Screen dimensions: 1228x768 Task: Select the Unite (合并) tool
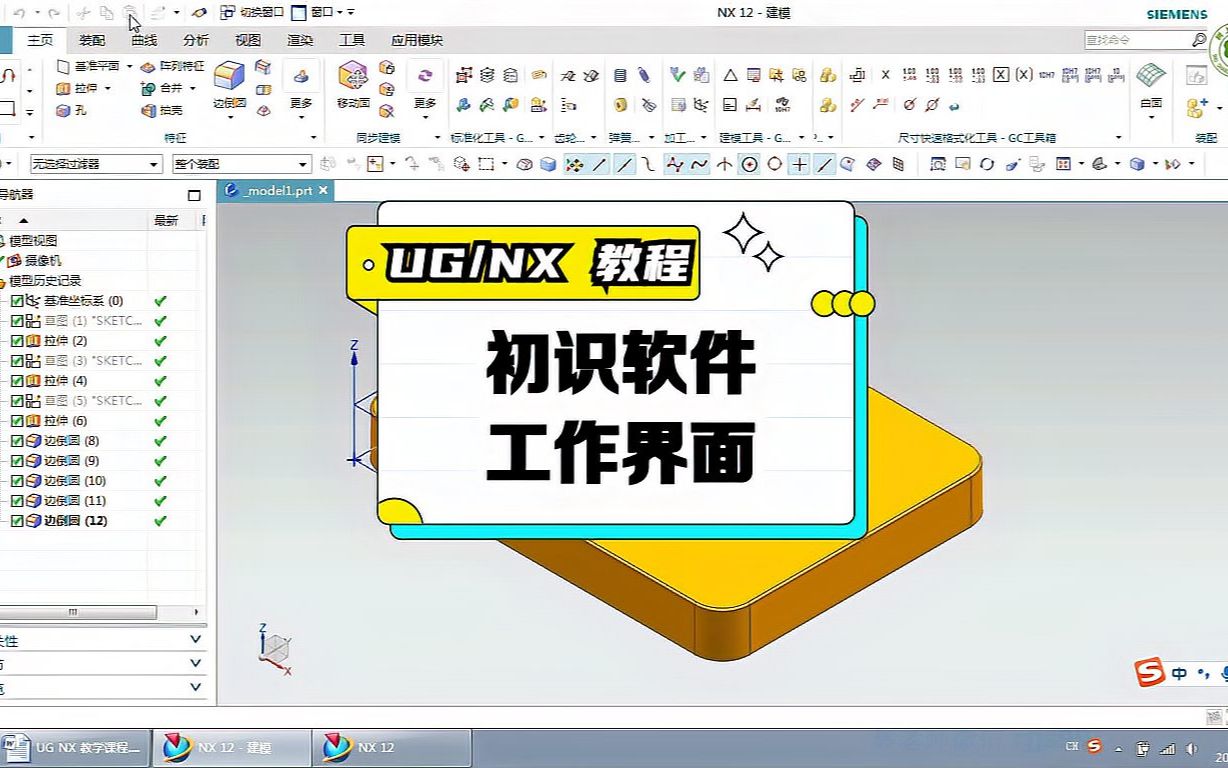coord(168,88)
